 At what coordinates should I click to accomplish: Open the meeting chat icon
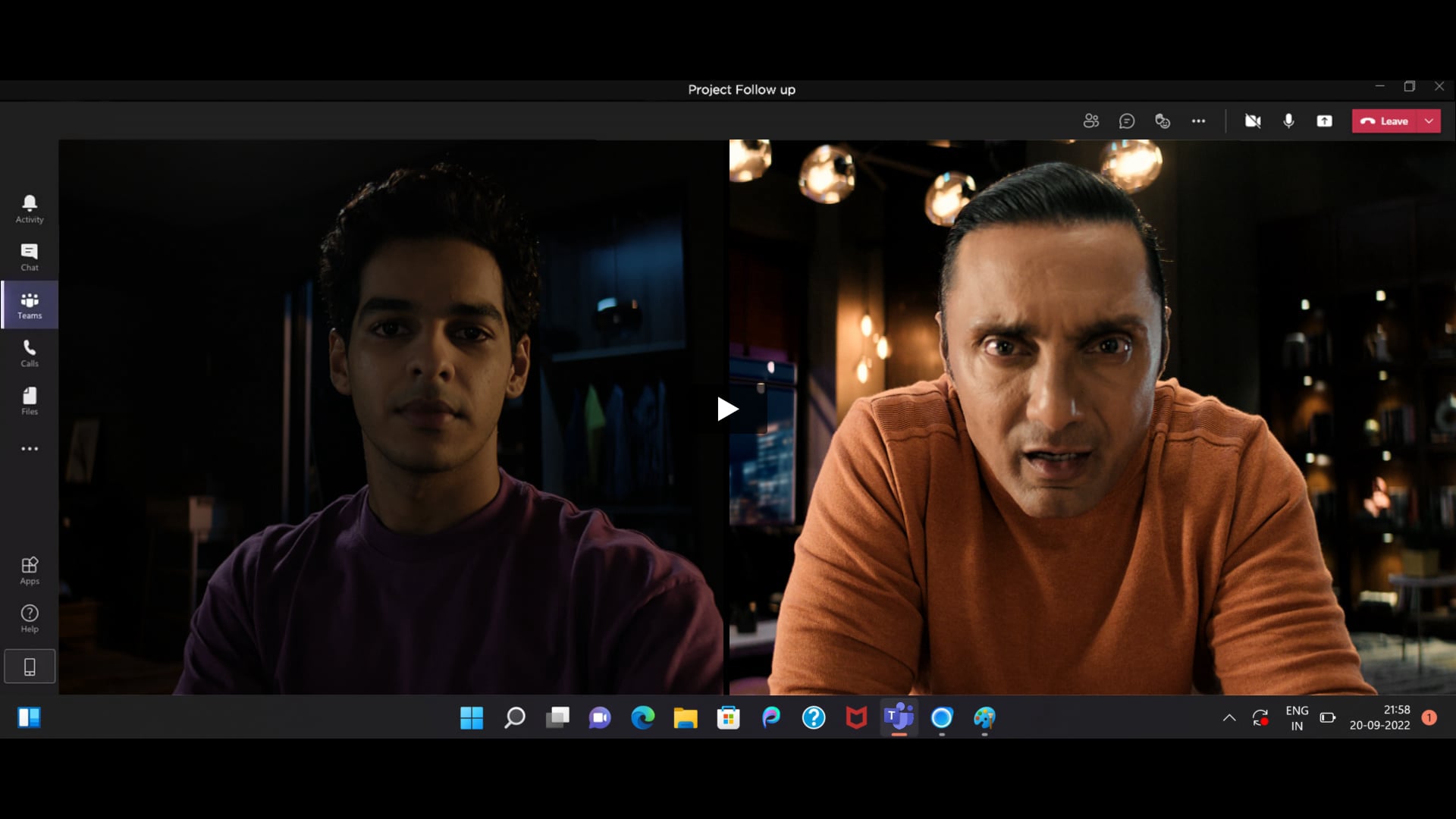point(1126,121)
